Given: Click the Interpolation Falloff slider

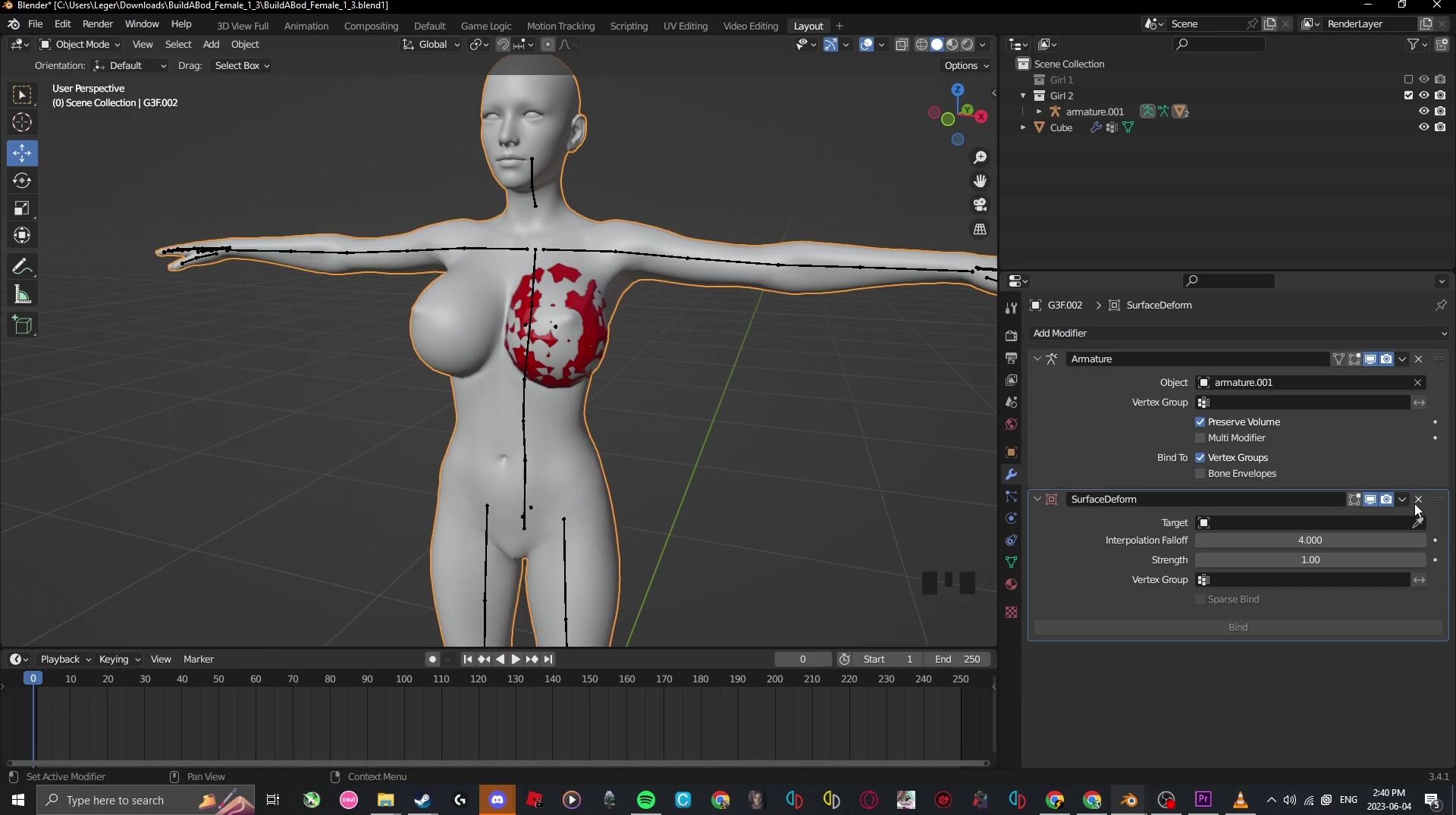Looking at the screenshot, I should tap(1310, 541).
